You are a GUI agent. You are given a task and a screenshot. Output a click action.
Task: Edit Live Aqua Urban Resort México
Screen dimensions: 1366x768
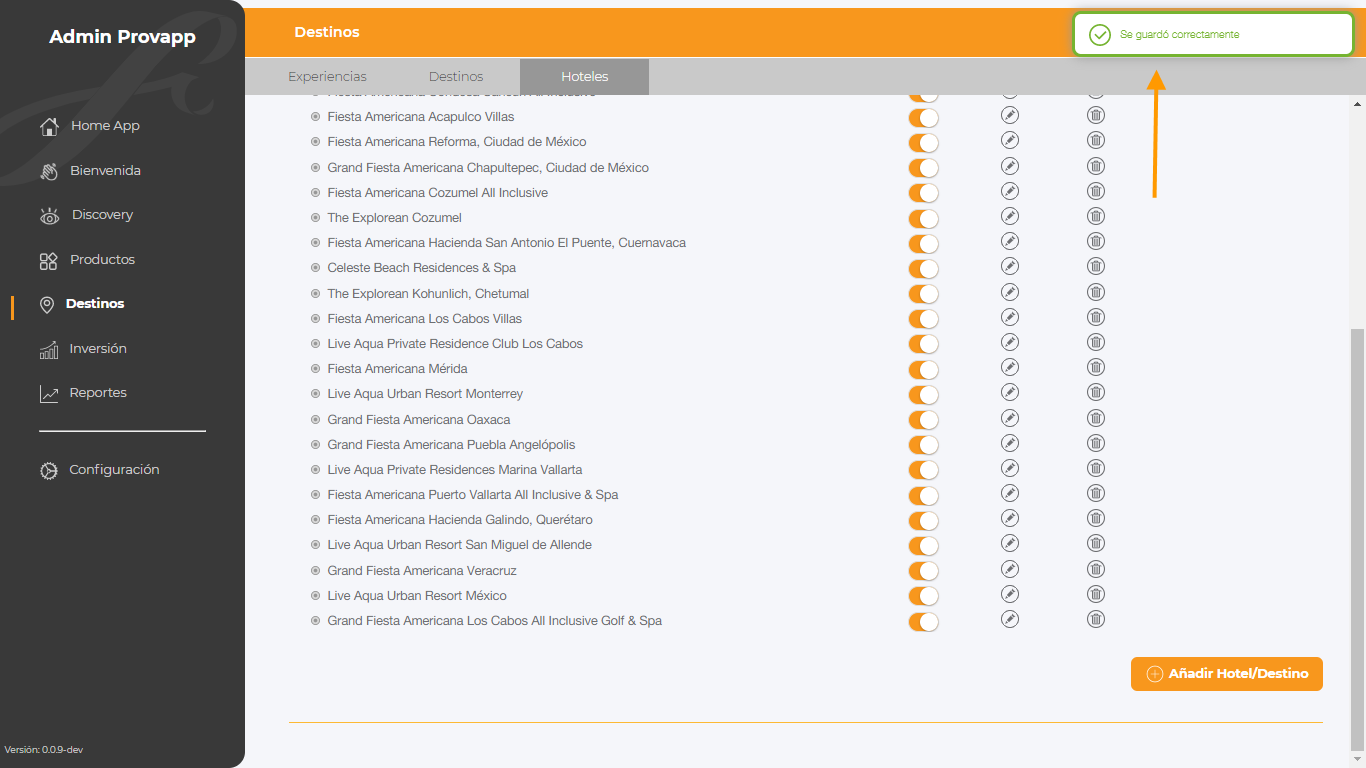tap(1010, 594)
